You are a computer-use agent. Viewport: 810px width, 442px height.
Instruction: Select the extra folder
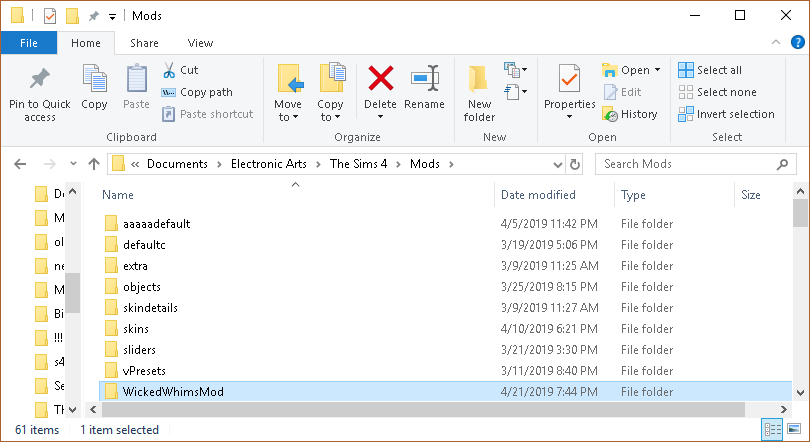coord(445,266)
